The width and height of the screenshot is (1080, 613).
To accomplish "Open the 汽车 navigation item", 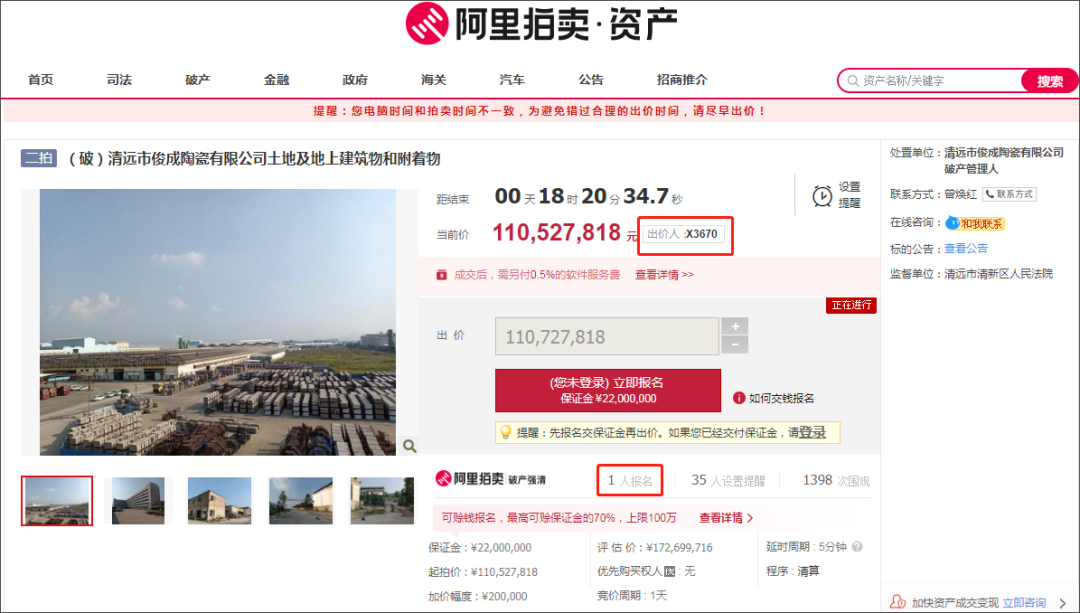I will (512, 80).
